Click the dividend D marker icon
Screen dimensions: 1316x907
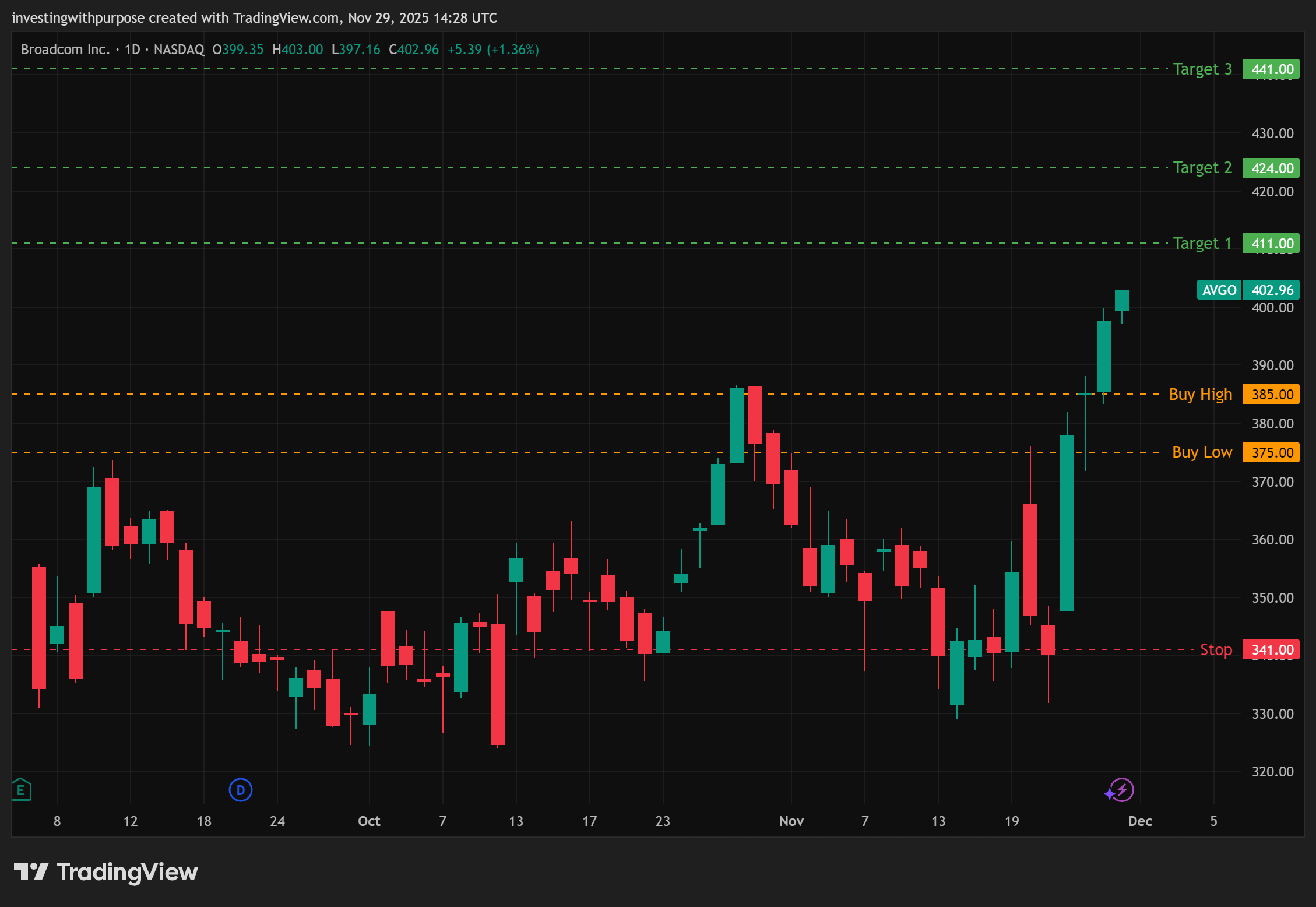tap(240, 790)
